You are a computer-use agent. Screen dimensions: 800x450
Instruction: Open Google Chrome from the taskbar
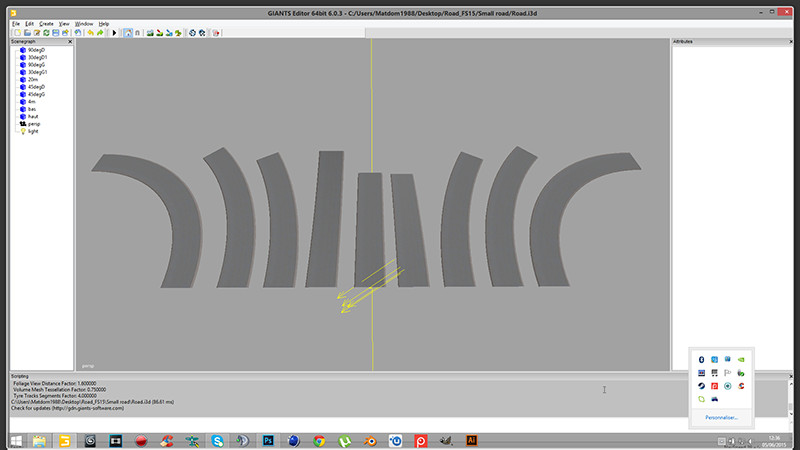(319, 440)
